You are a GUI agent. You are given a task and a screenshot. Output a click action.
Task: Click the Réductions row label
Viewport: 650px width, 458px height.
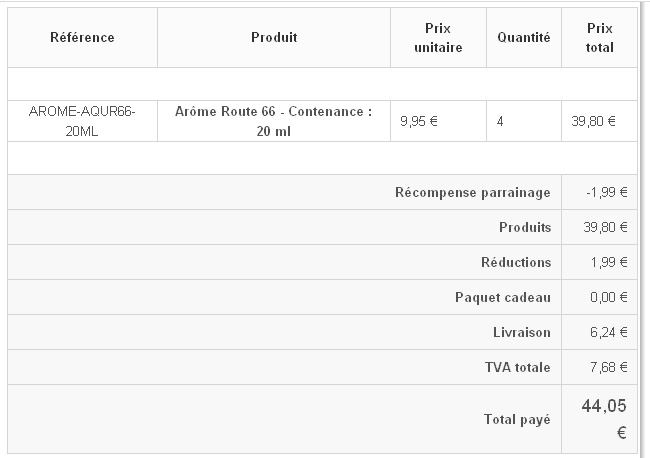516,262
